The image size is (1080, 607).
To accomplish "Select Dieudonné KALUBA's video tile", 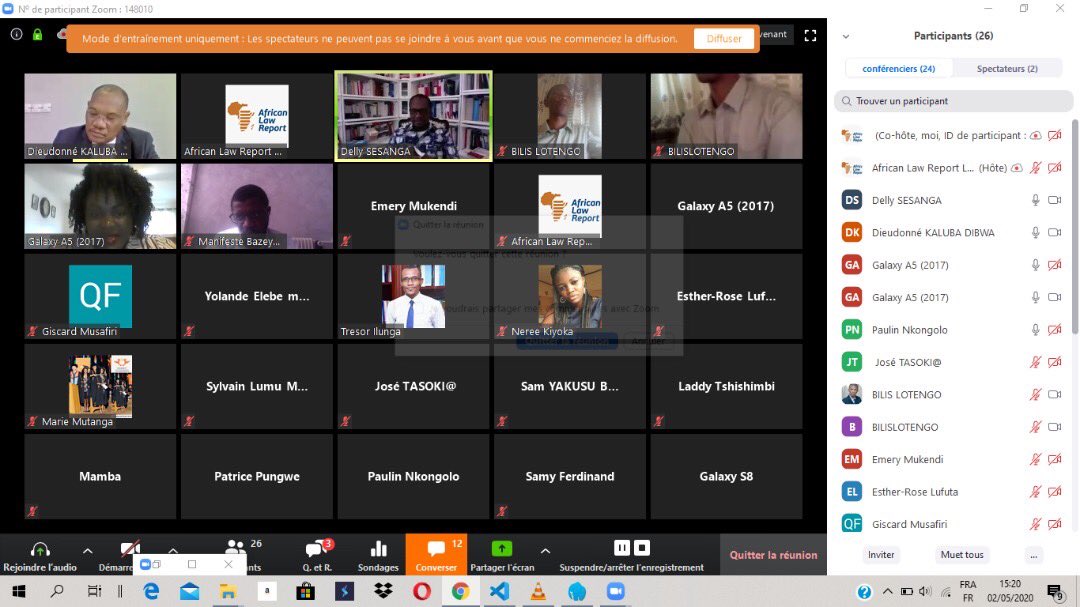I will point(100,116).
